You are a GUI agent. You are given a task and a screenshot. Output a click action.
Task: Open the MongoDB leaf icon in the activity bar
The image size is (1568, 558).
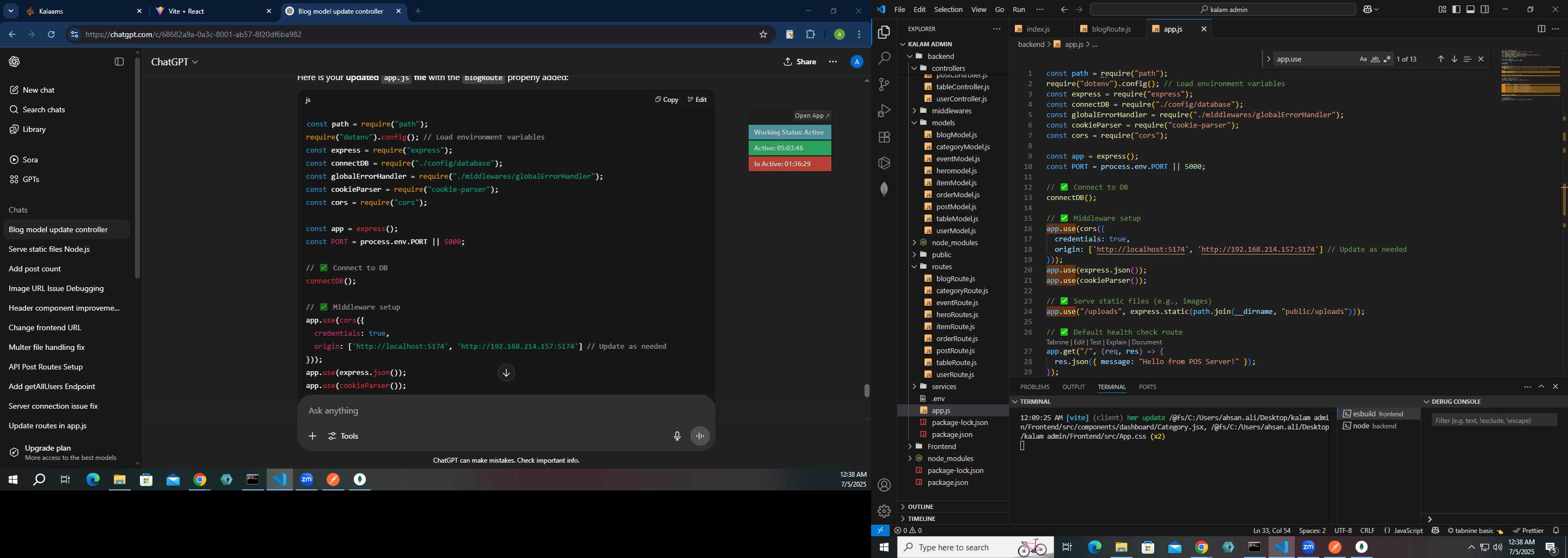(884, 190)
